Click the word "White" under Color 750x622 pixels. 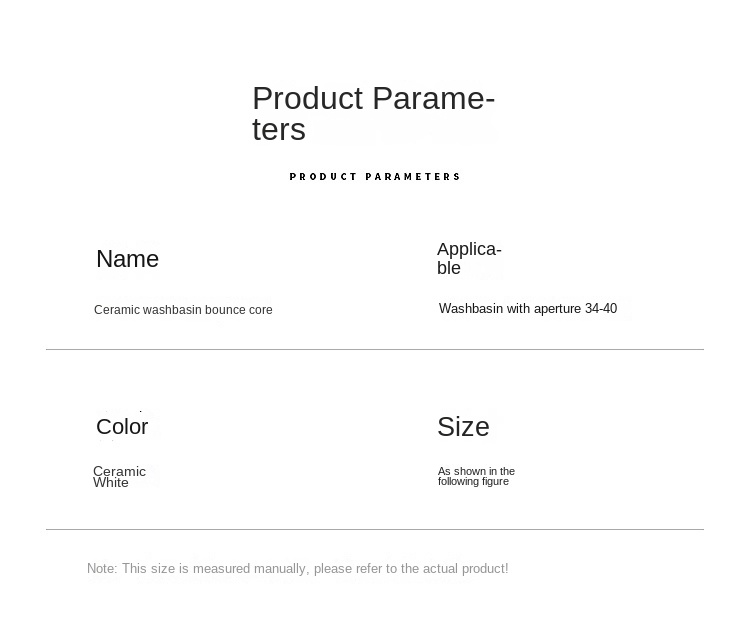point(111,483)
